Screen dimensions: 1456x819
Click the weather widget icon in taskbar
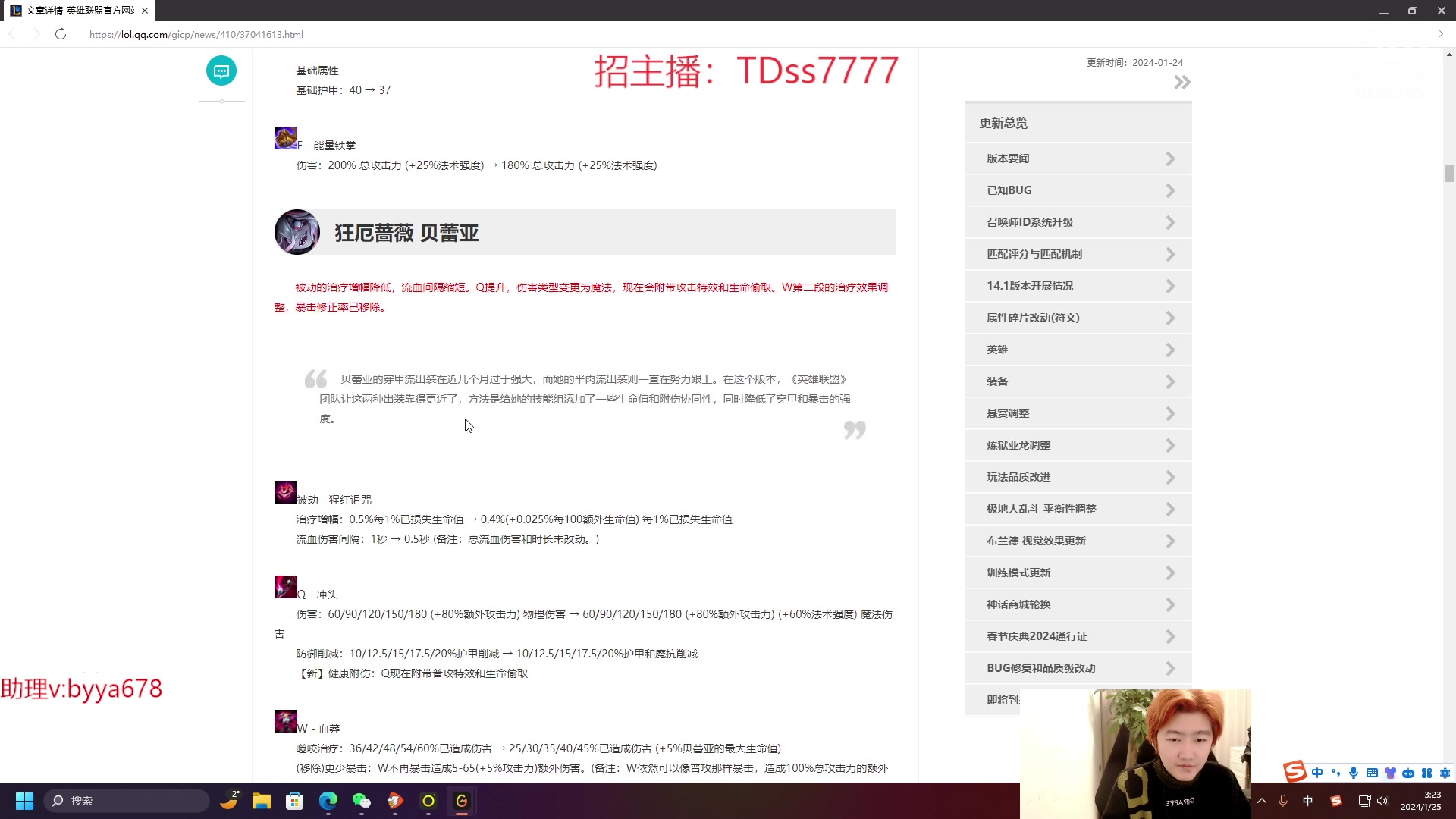pos(229,801)
